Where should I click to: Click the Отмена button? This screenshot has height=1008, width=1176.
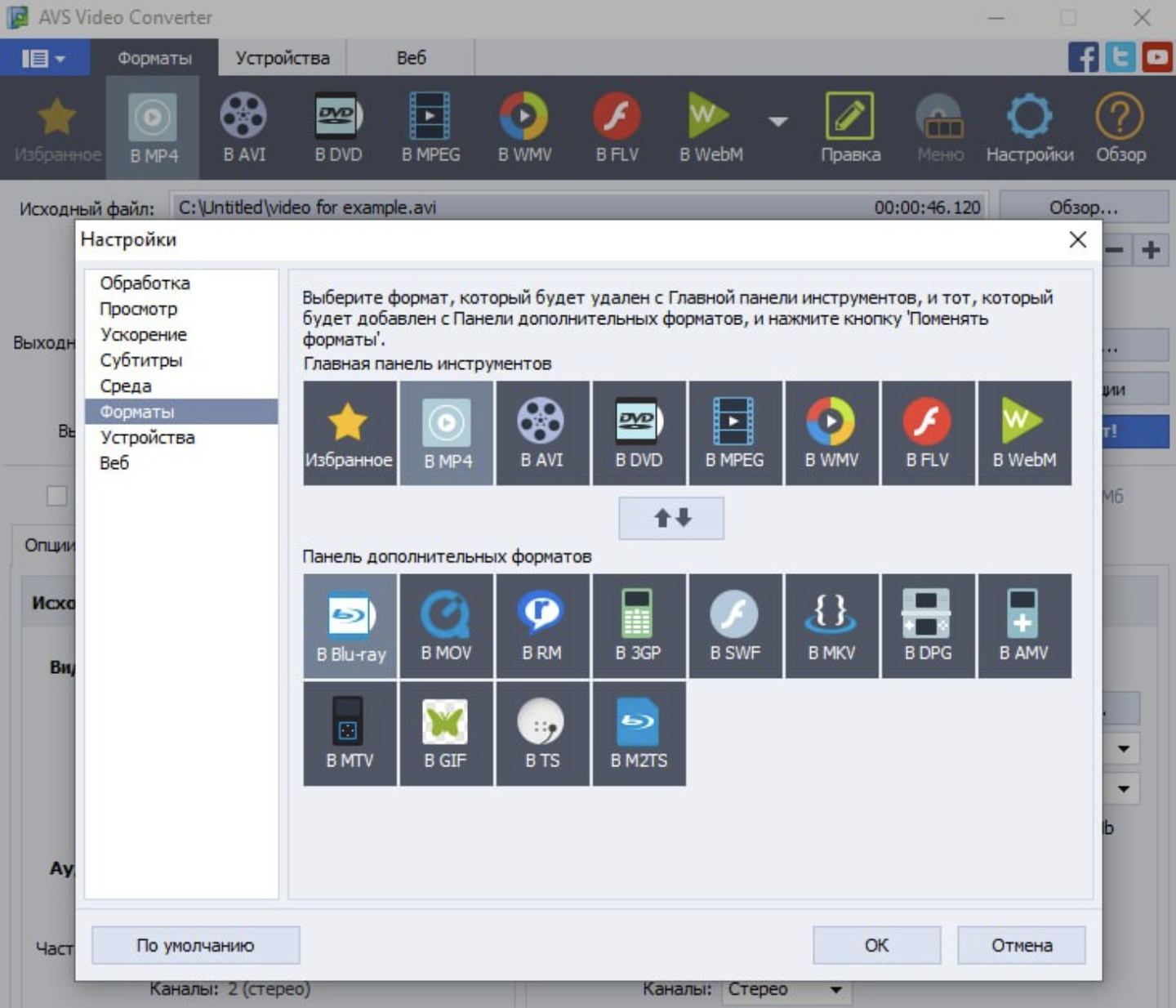(x=1022, y=945)
